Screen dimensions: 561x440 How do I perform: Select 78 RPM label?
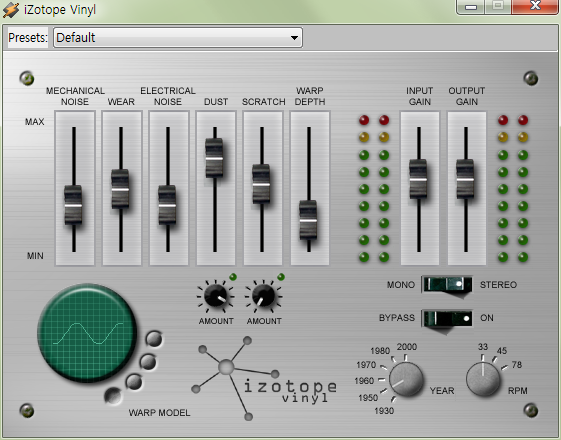[x=517, y=365]
